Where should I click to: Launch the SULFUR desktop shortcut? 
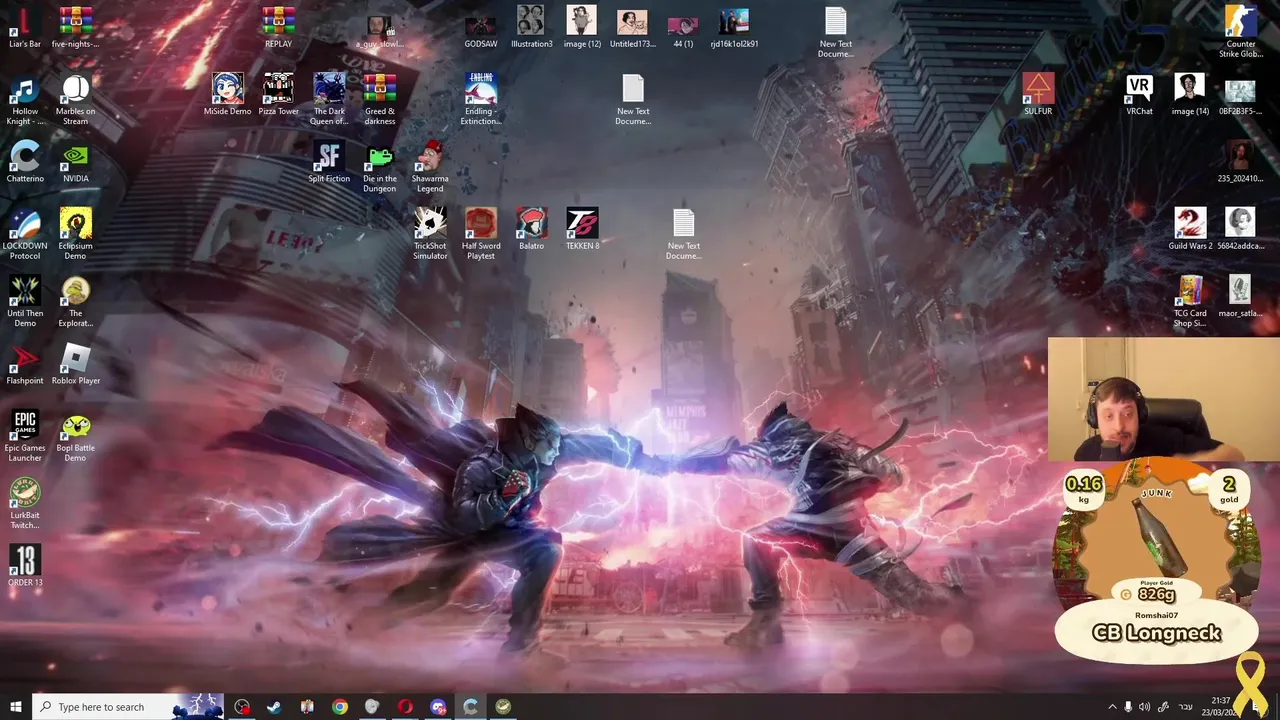(x=1038, y=95)
